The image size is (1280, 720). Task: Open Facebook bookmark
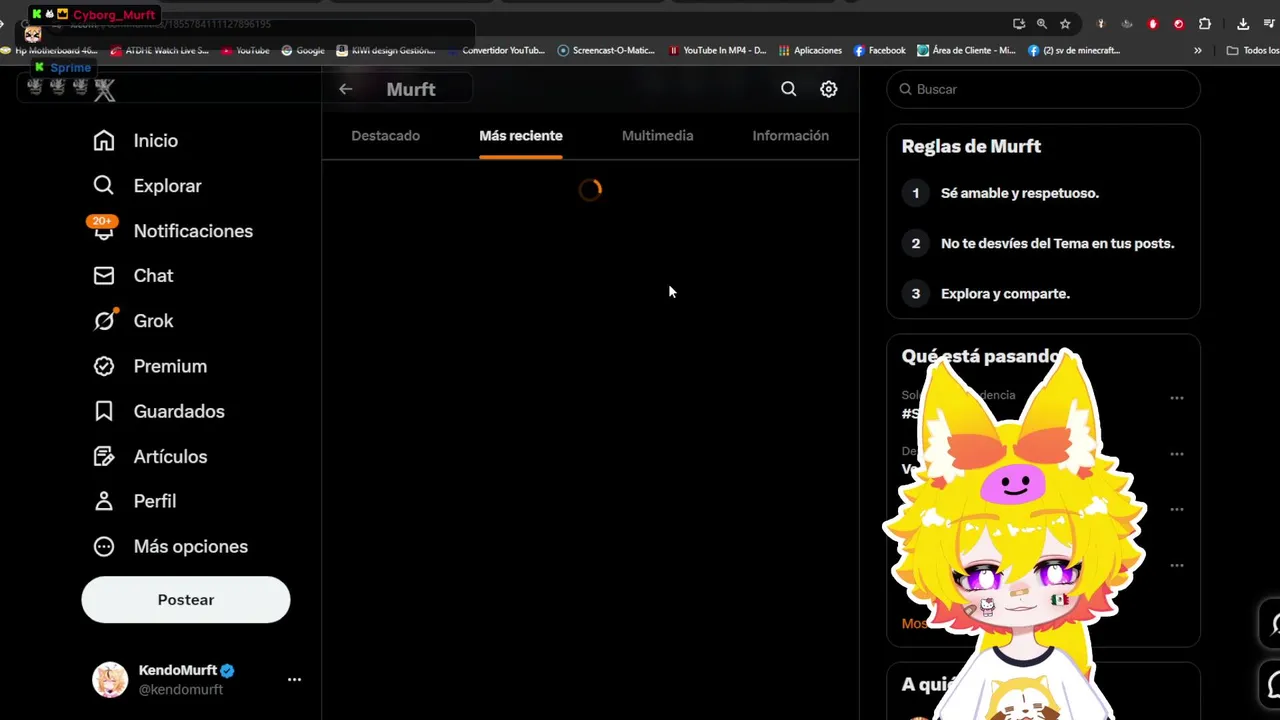click(880, 50)
